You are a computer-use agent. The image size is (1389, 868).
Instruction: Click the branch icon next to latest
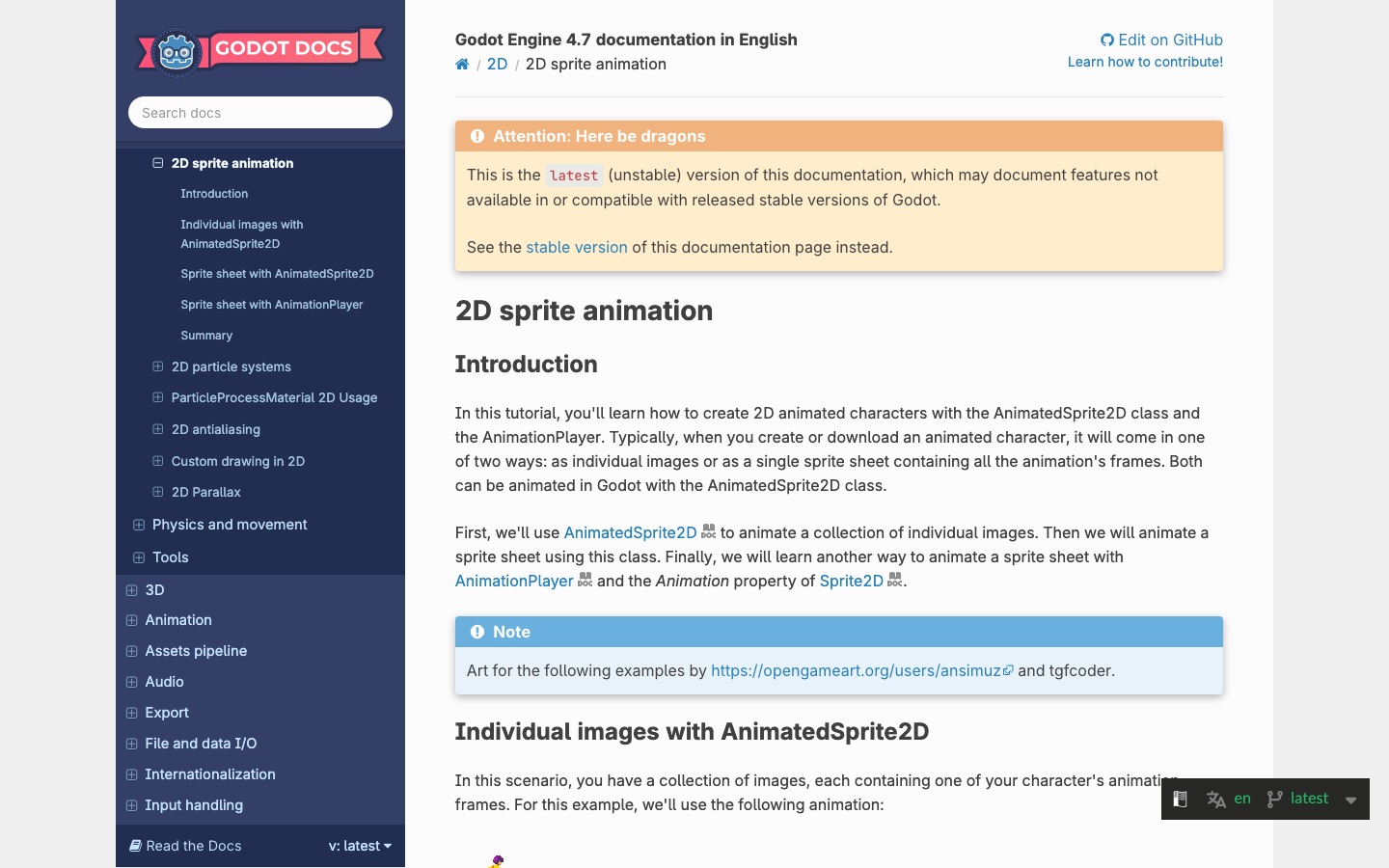[x=1274, y=799]
